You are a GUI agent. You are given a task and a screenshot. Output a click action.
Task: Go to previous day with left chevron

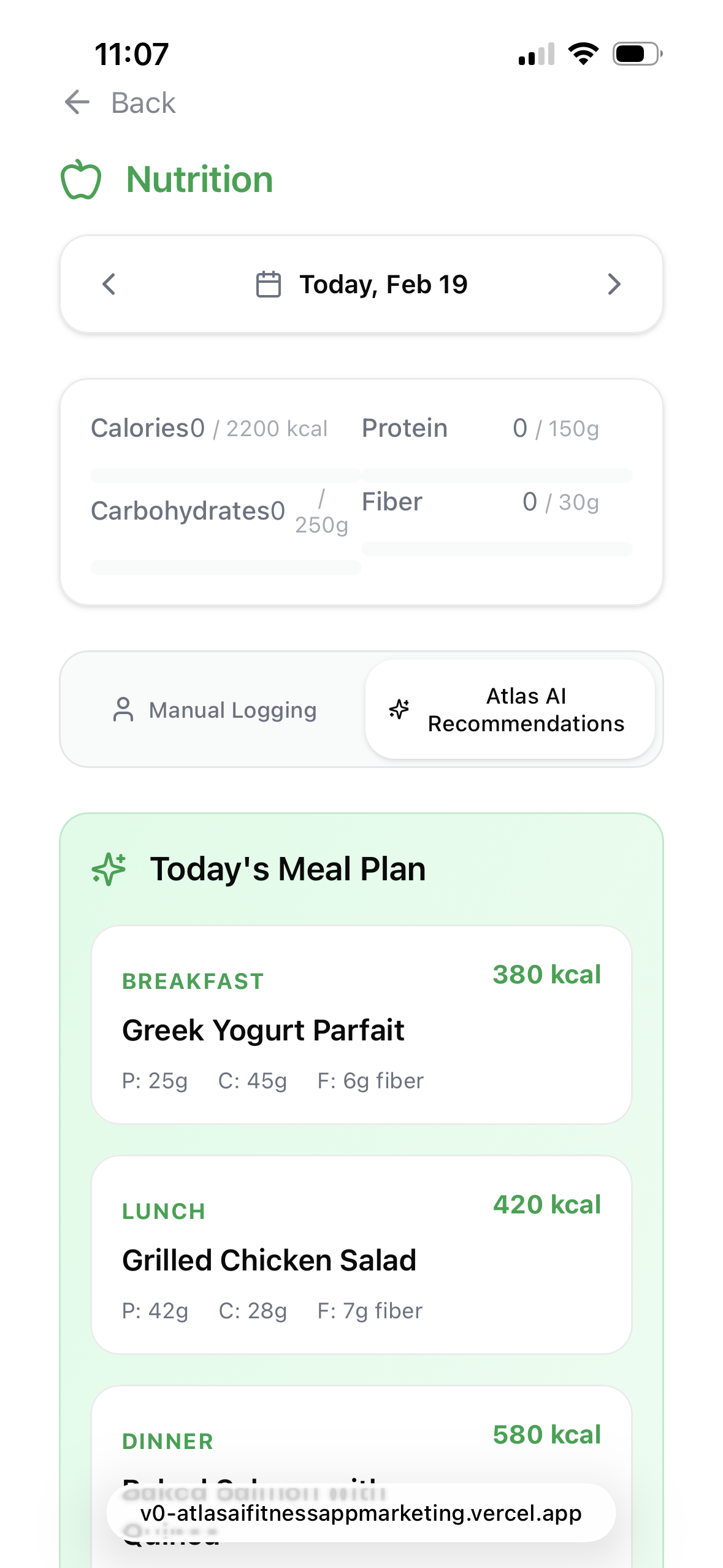coord(109,285)
